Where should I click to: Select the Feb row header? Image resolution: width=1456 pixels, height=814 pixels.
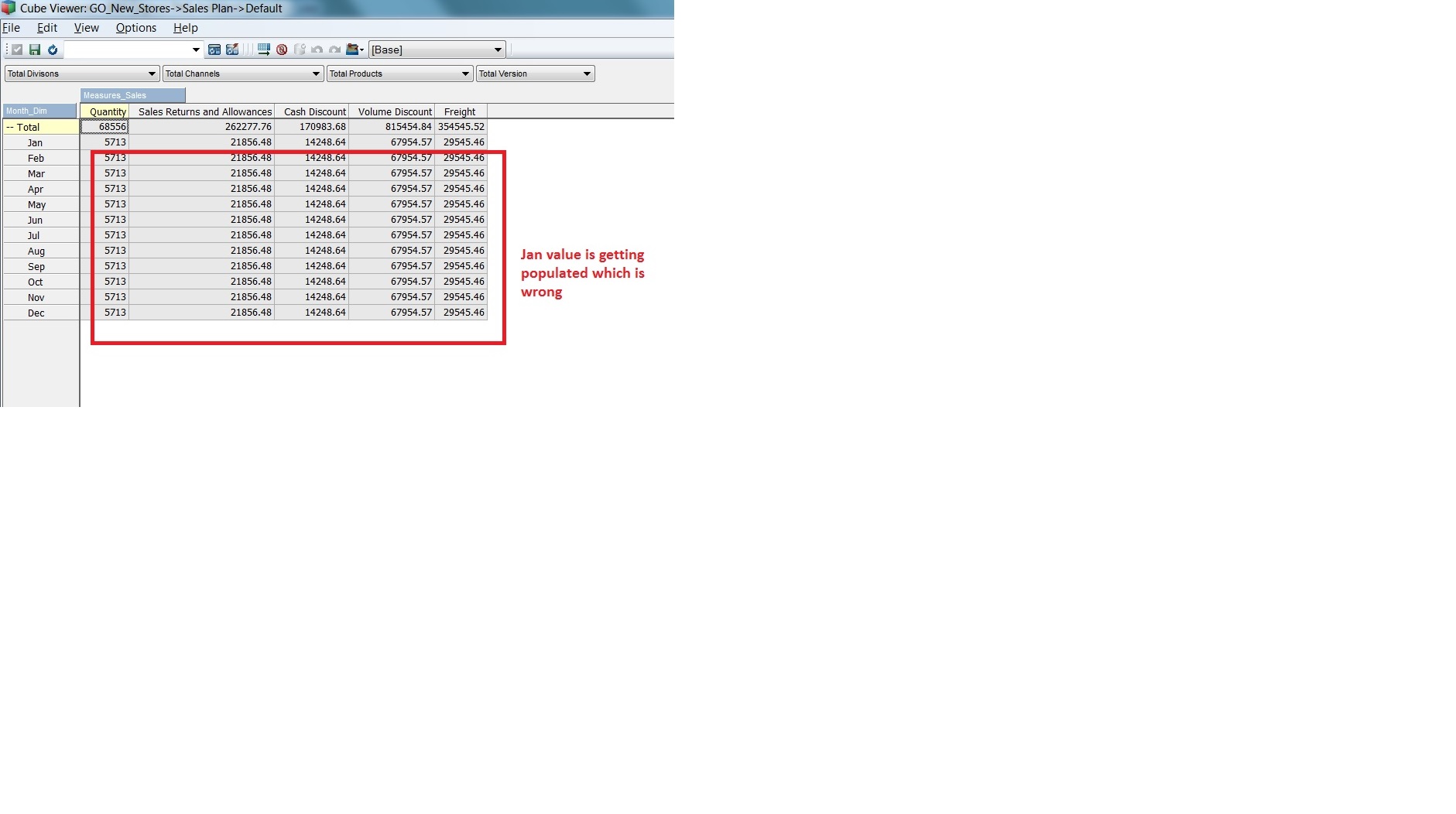point(41,158)
